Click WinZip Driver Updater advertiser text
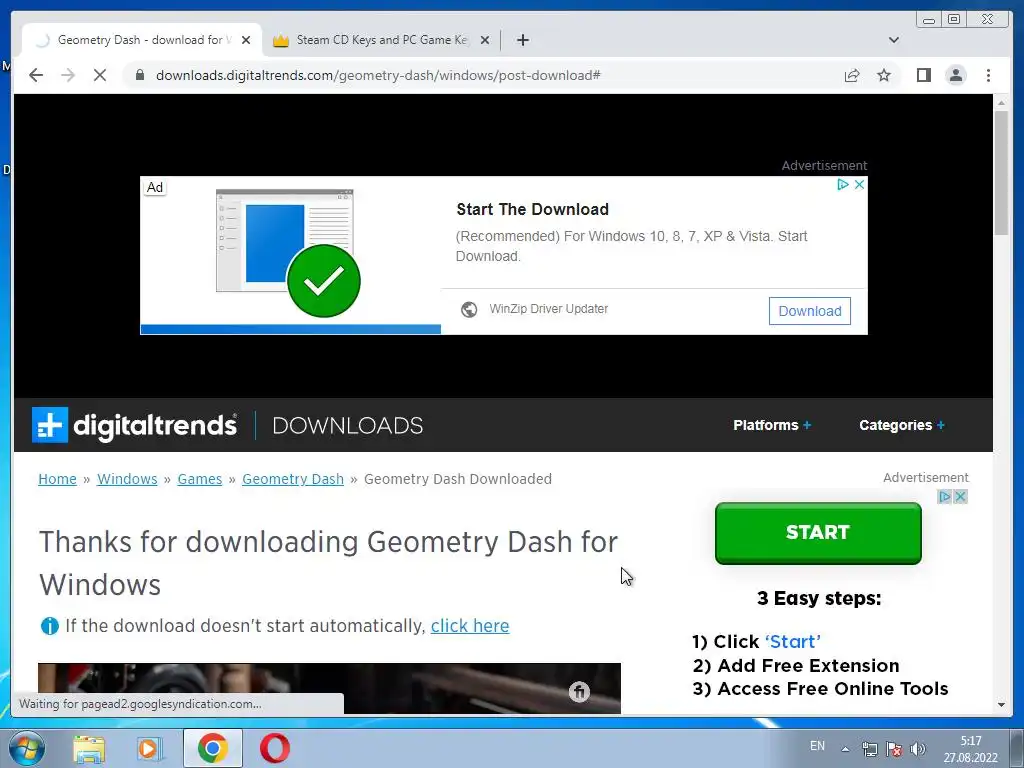 click(548, 309)
